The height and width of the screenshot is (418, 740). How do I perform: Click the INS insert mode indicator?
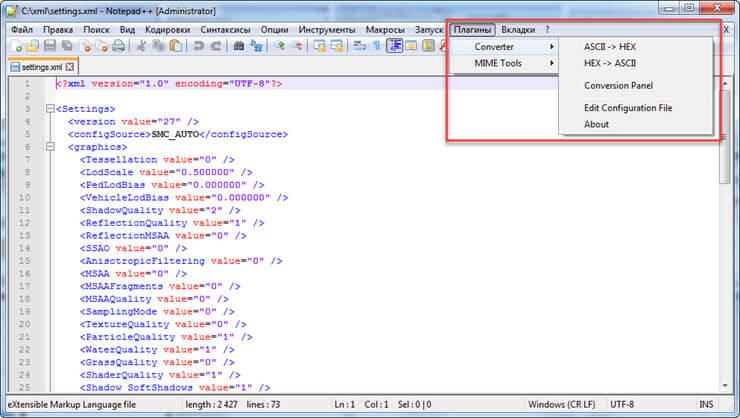(706, 404)
